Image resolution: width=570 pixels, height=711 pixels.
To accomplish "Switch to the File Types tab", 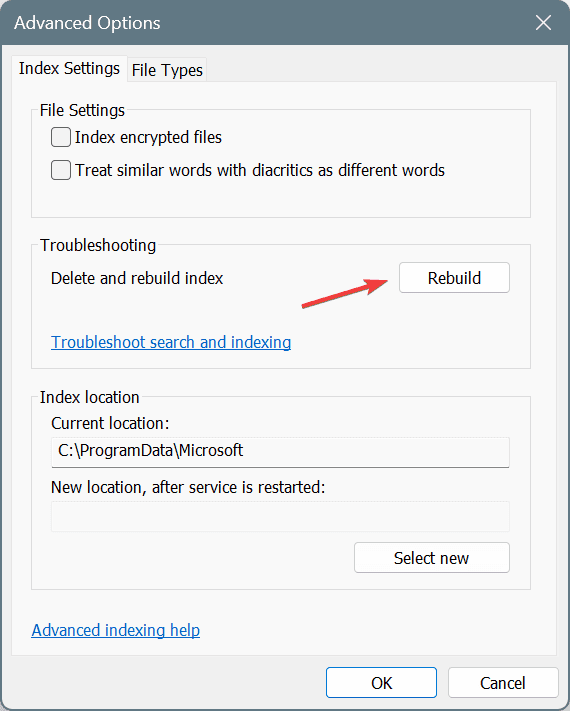I will click(x=167, y=70).
